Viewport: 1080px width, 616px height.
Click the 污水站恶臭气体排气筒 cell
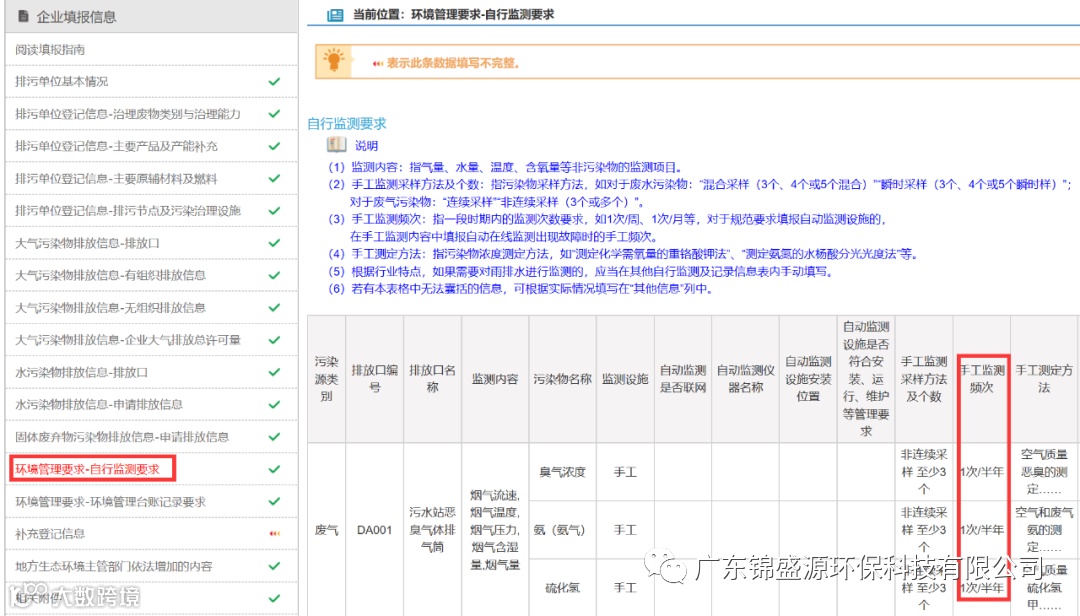[x=432, y=530]
